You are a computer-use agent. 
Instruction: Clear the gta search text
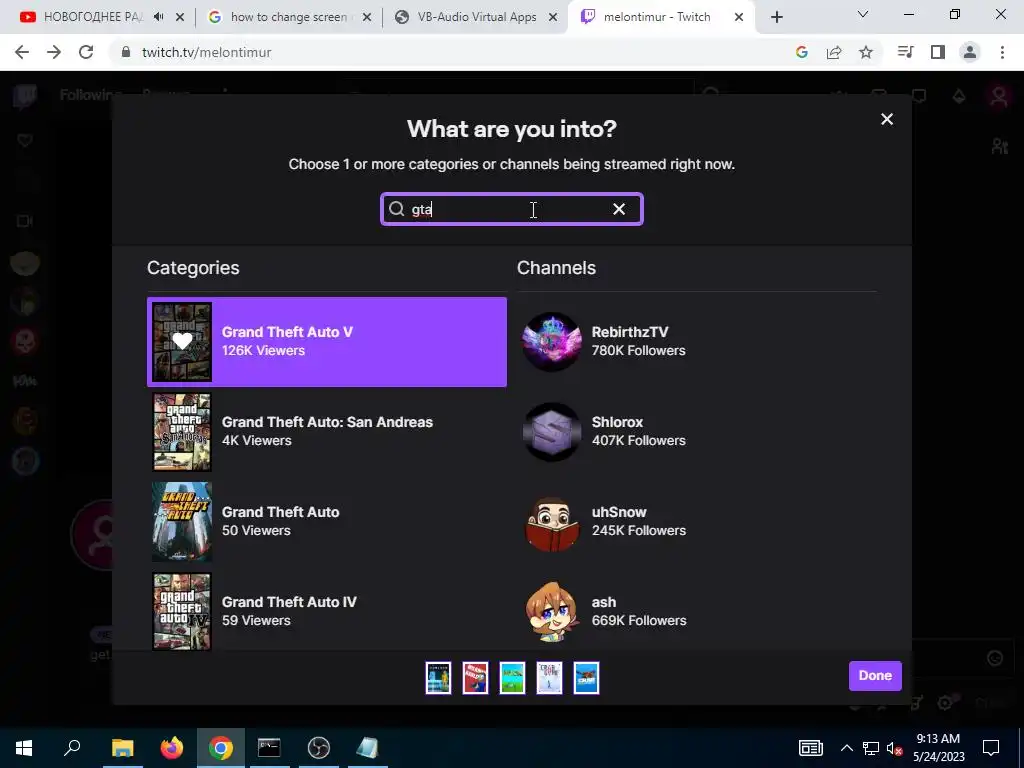pyautogui.click(x=618, y=209)
